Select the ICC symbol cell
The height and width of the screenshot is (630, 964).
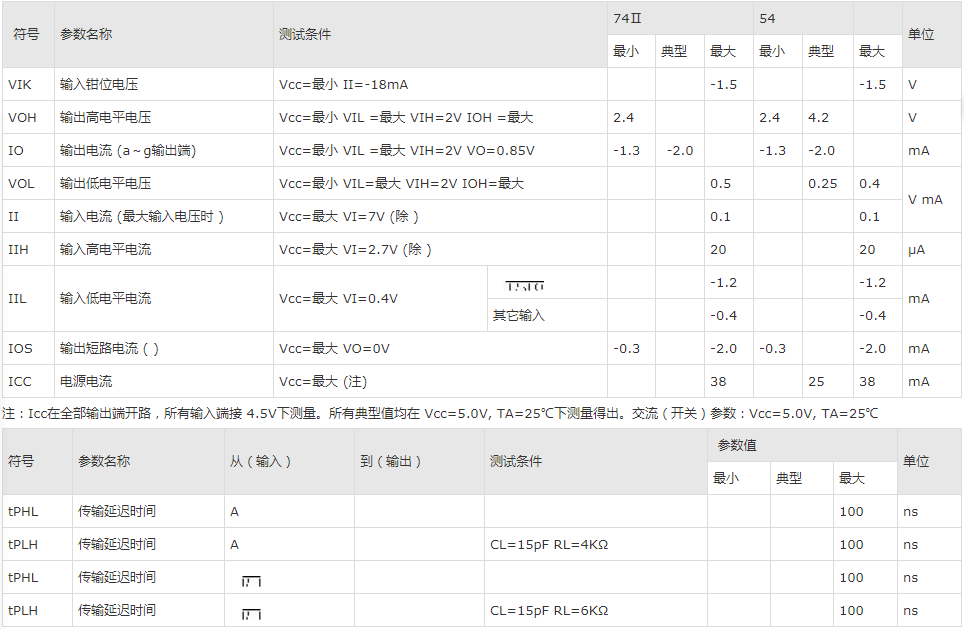20,381
